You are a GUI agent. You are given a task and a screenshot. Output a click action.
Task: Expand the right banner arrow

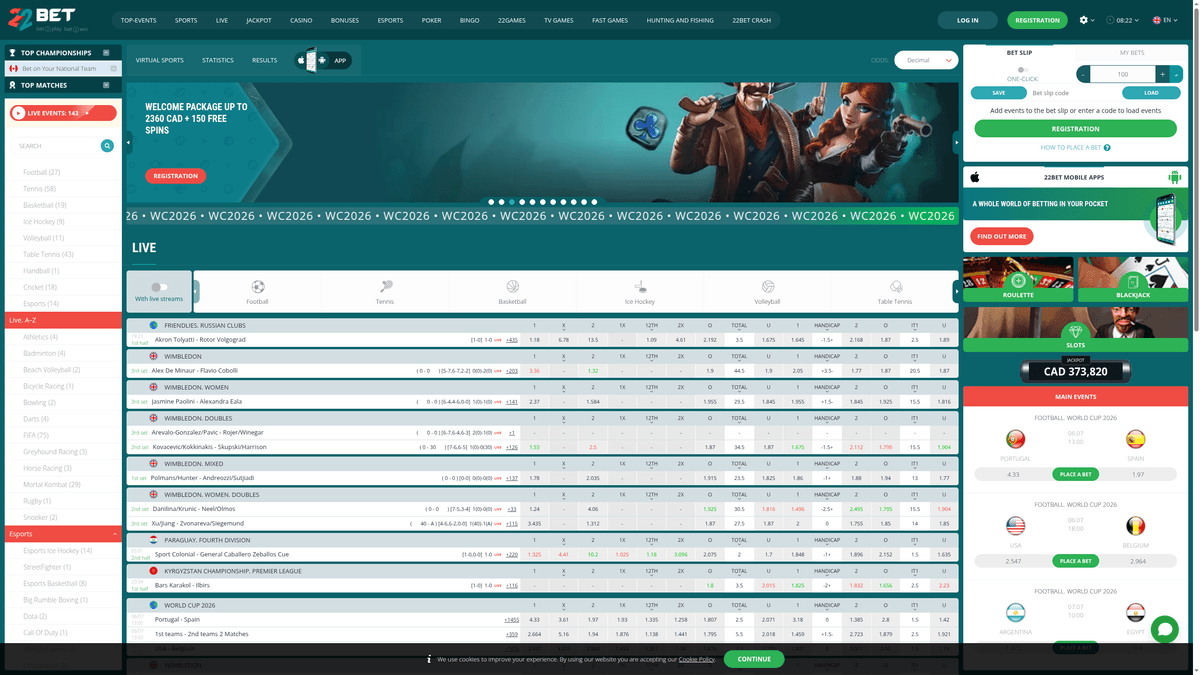tap(957, 143)
